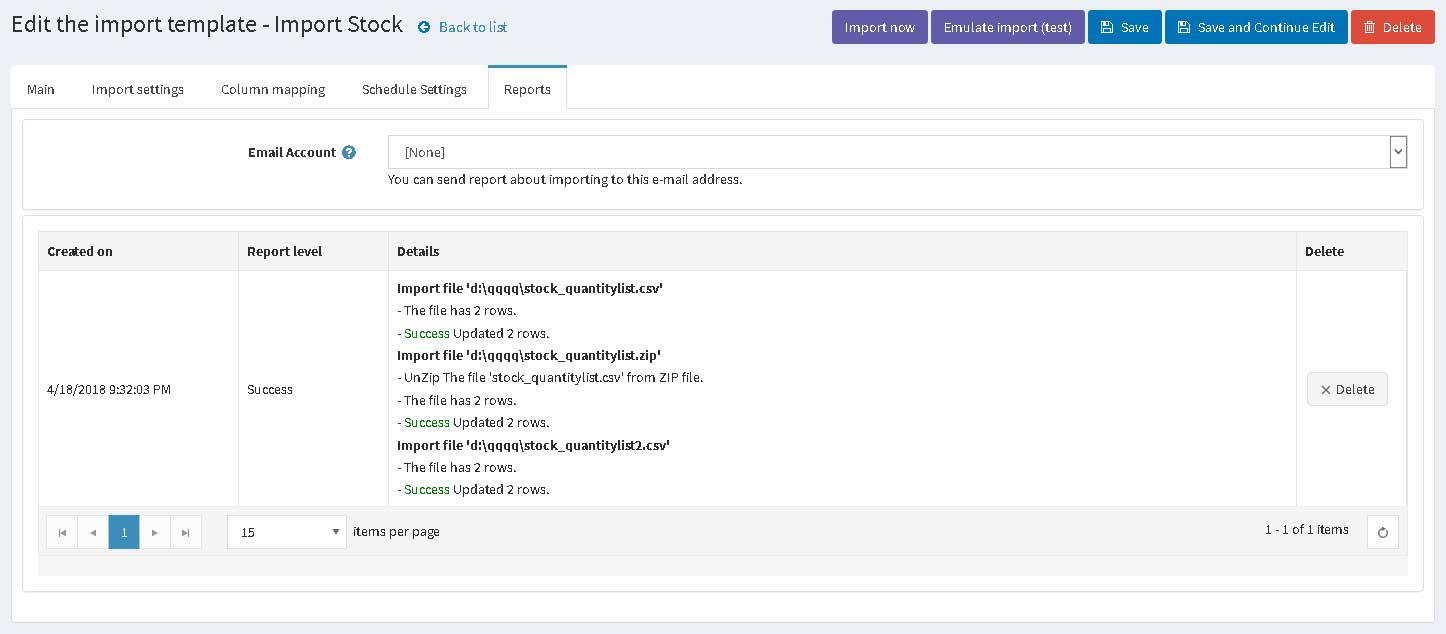Go to the Column mapping tab
This screenshot has width=1446, height=634.
(273, 89)
